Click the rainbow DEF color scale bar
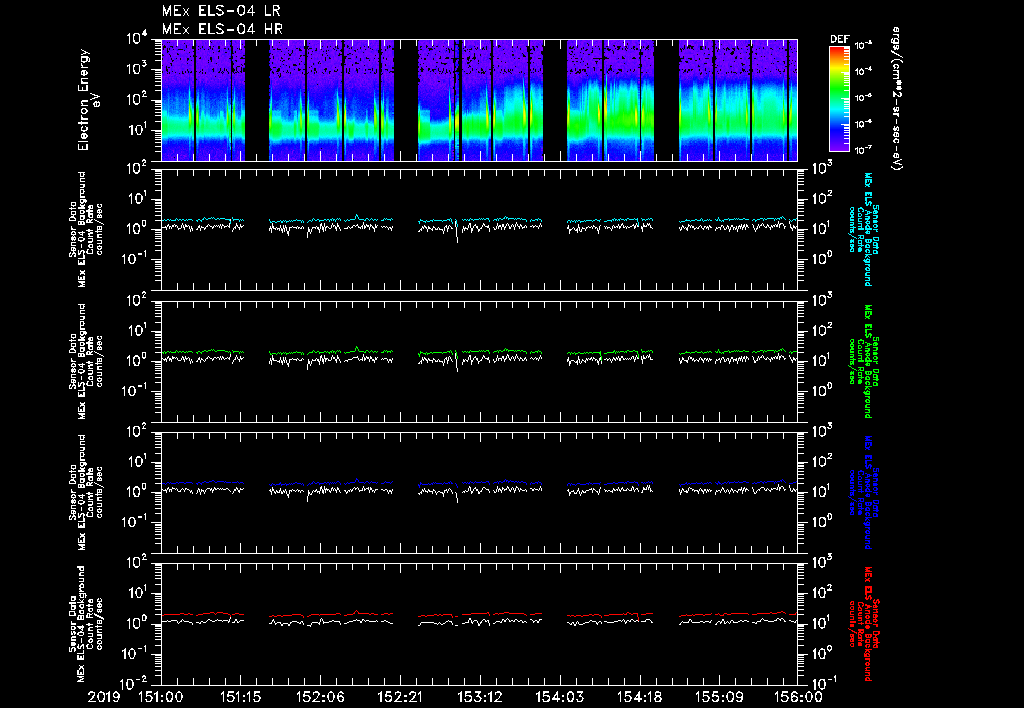1024x708 pixels. coord(839,99)
